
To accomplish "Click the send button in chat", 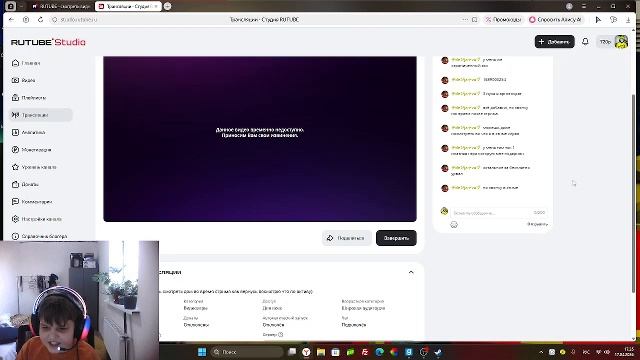I will (537, 224).
